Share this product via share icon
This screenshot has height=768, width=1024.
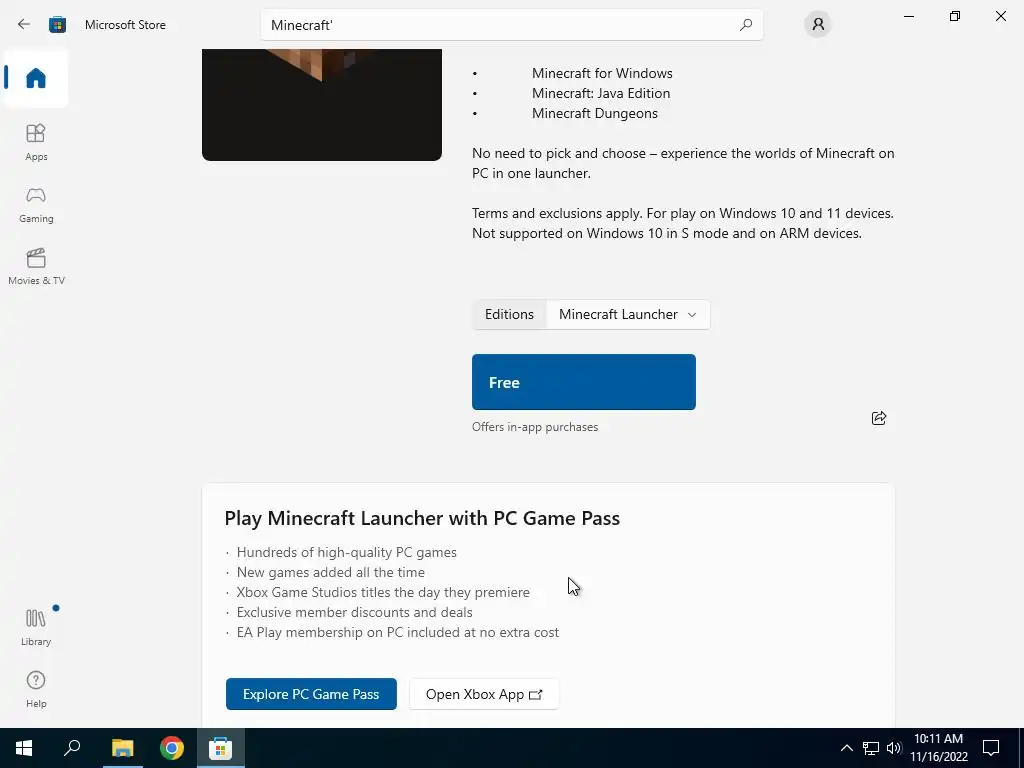pos(879,418)
